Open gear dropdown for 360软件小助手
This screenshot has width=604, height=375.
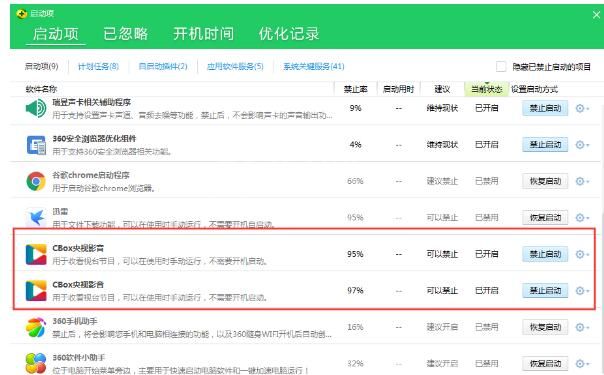[582, 363]
